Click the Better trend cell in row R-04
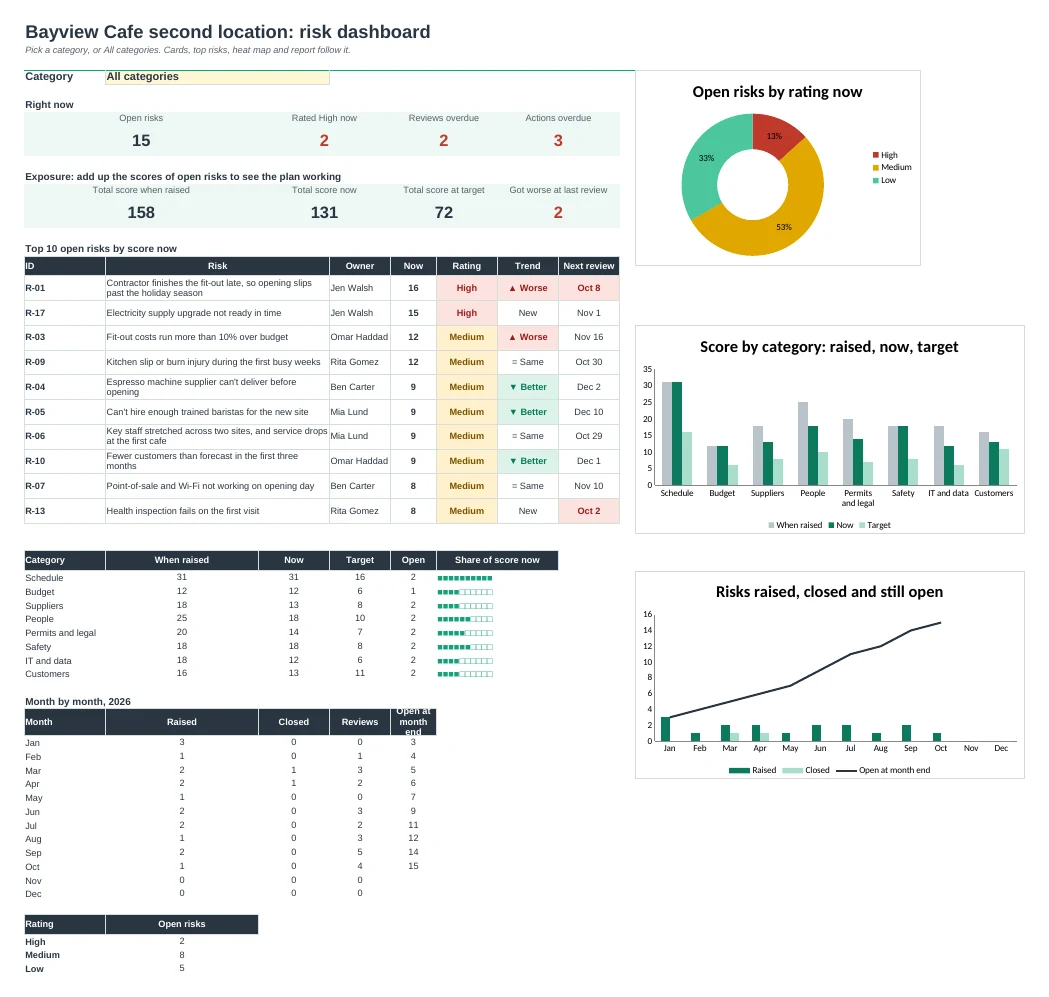Viewport: 1049px width, 997px height. pos(528,387)
